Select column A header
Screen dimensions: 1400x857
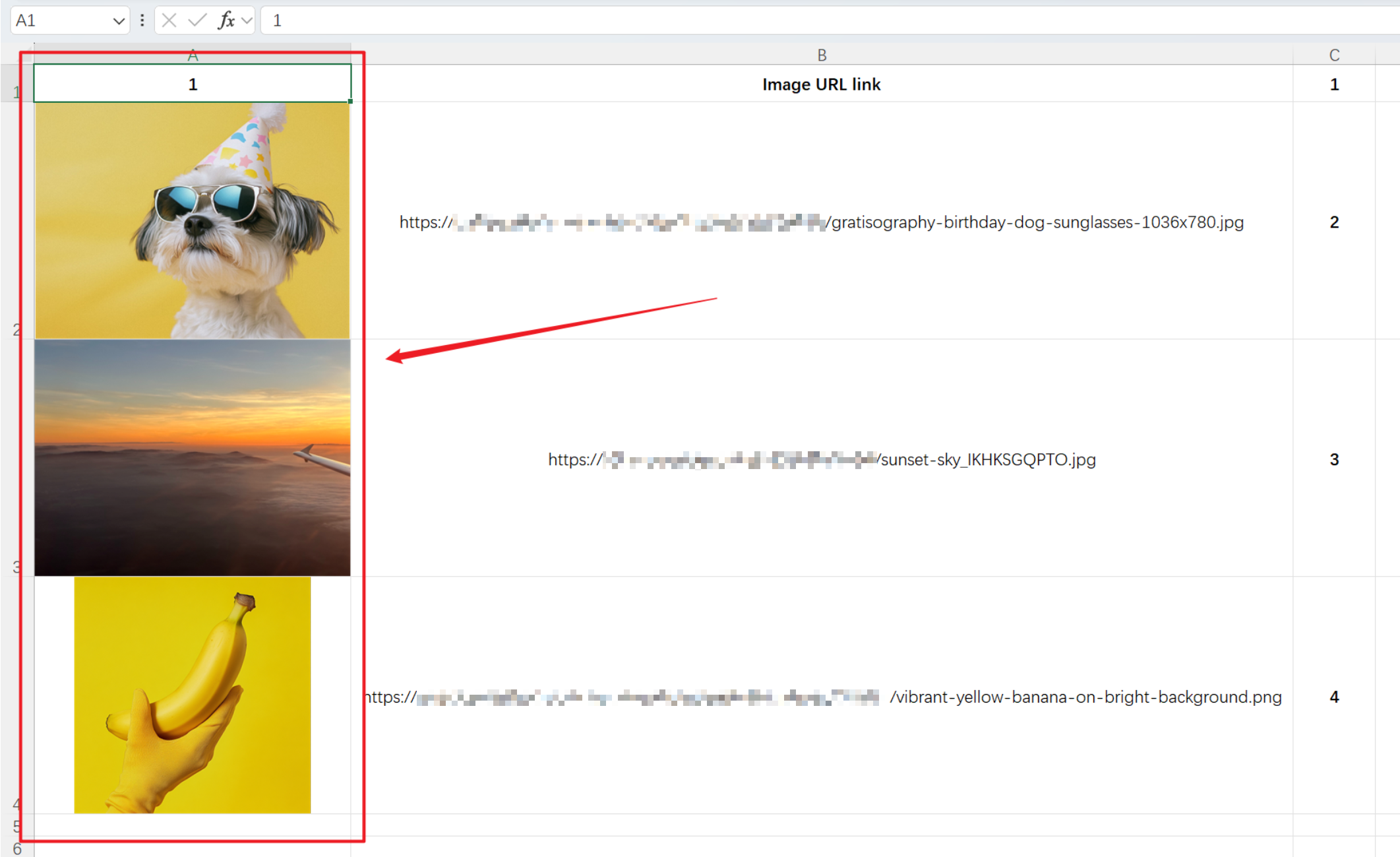[x=193, y=55]
